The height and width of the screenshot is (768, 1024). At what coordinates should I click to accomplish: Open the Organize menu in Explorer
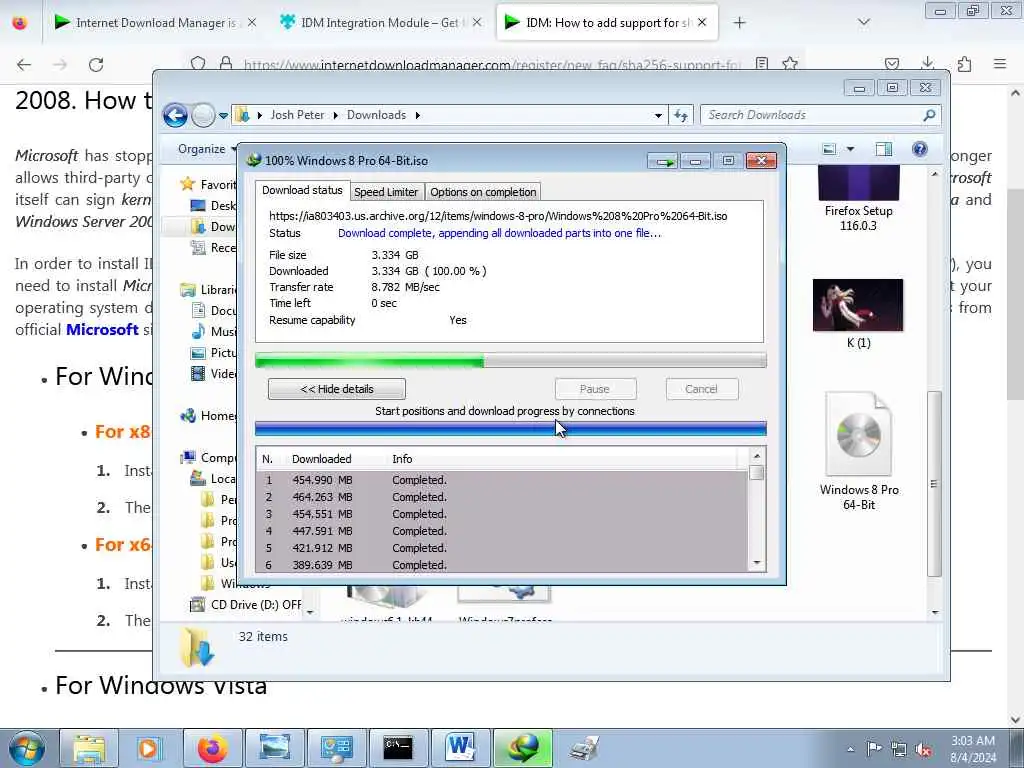pyautogui.click(x=206, y=149)
